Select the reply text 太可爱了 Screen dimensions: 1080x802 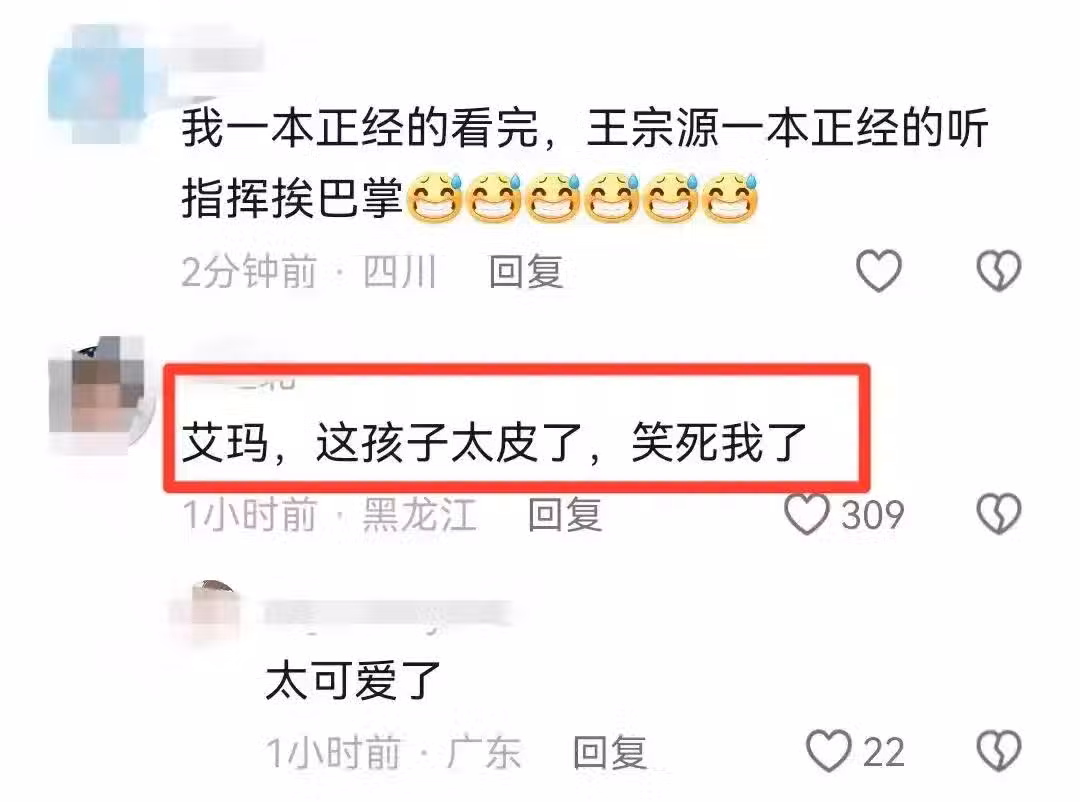[353, 680]
